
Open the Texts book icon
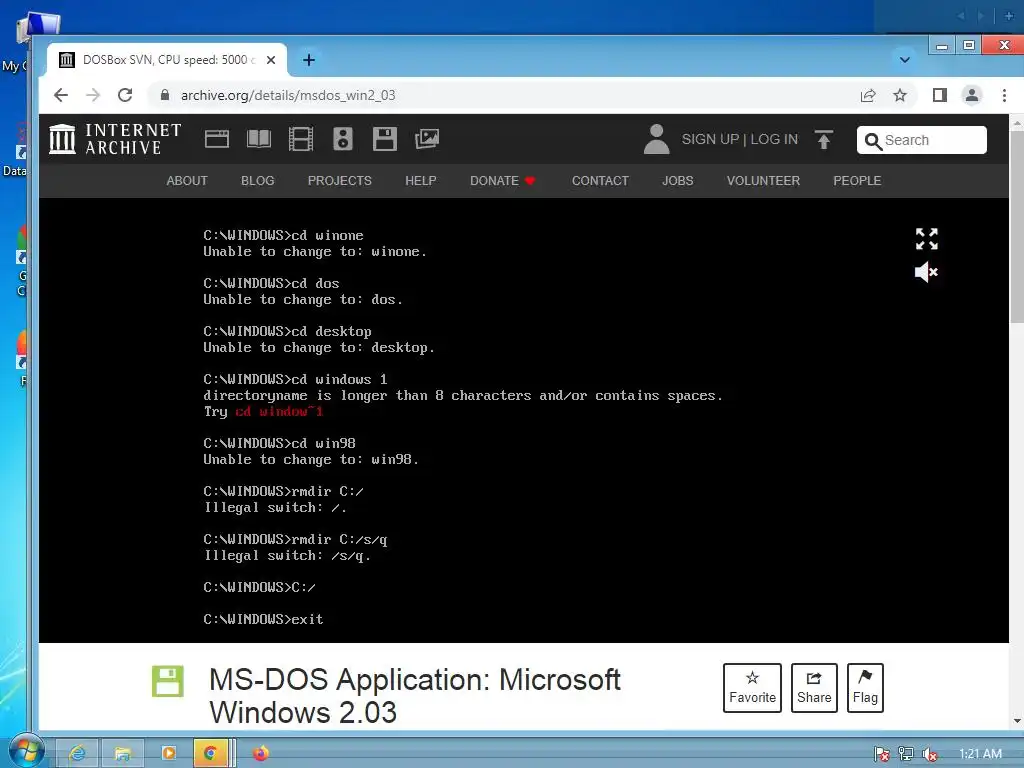pyautogui.click(x=259, y=139)
